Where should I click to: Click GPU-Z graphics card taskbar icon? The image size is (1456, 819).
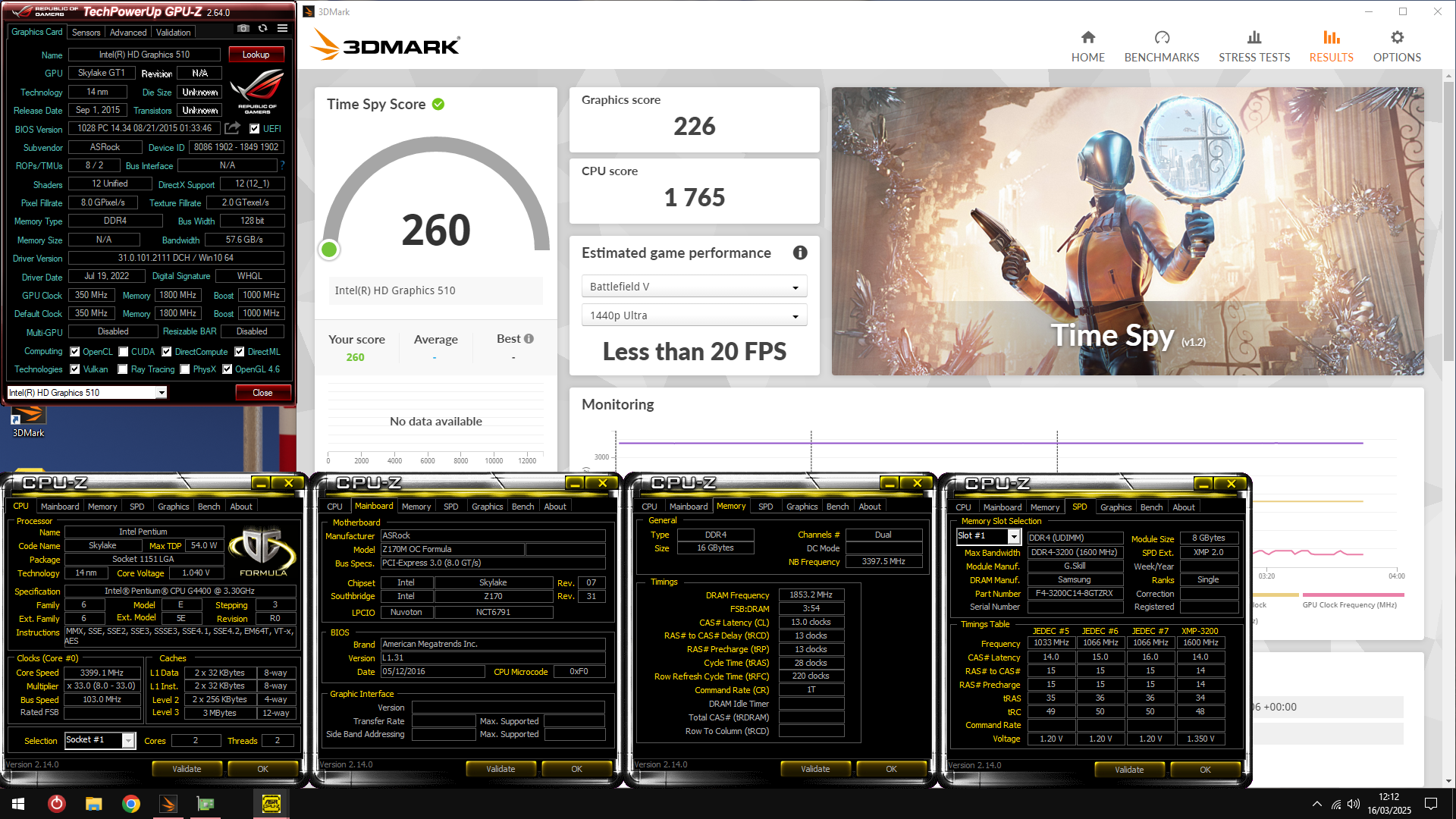tap(206, 804)
